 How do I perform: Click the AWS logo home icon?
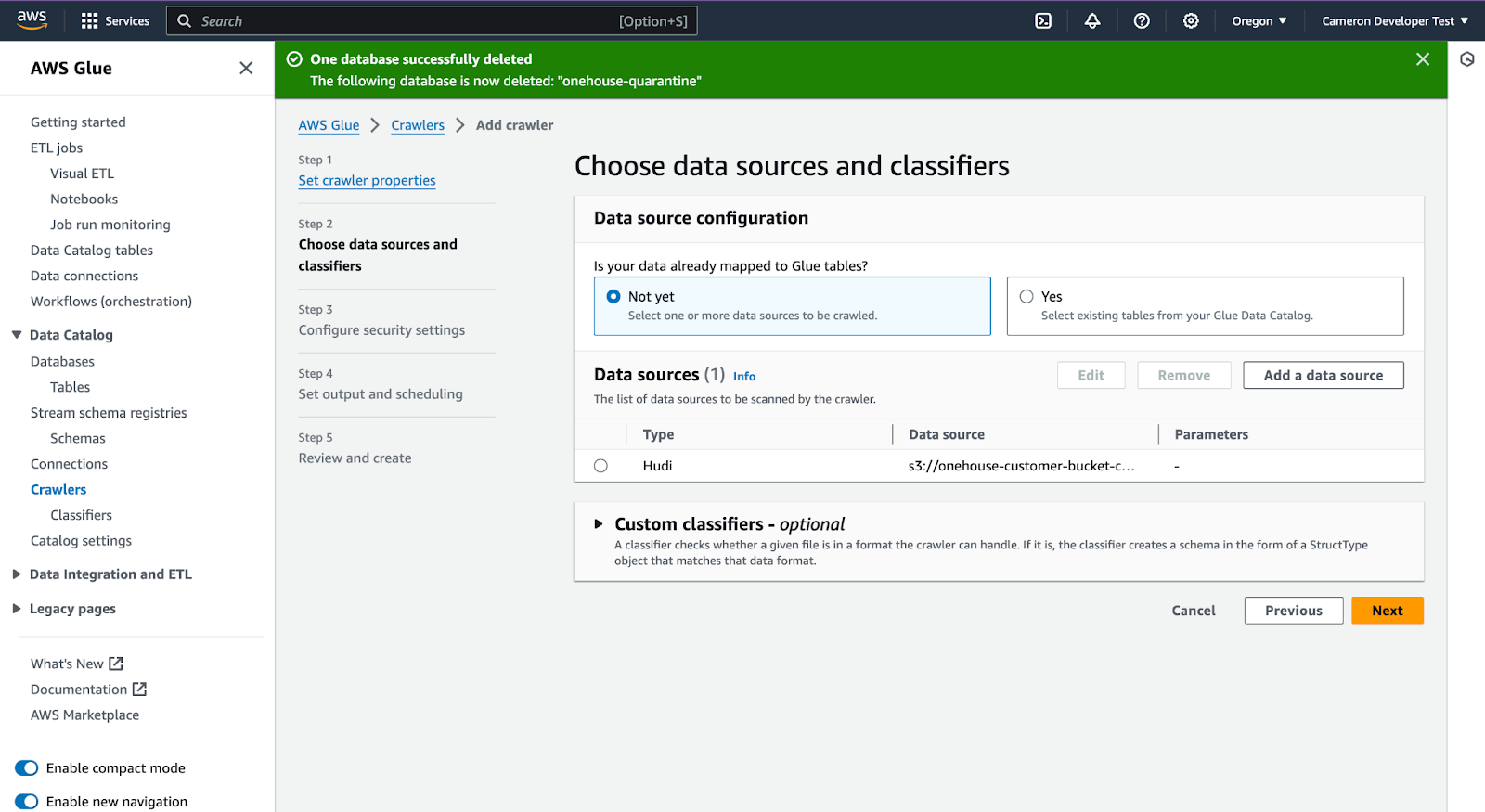[32, 20]
